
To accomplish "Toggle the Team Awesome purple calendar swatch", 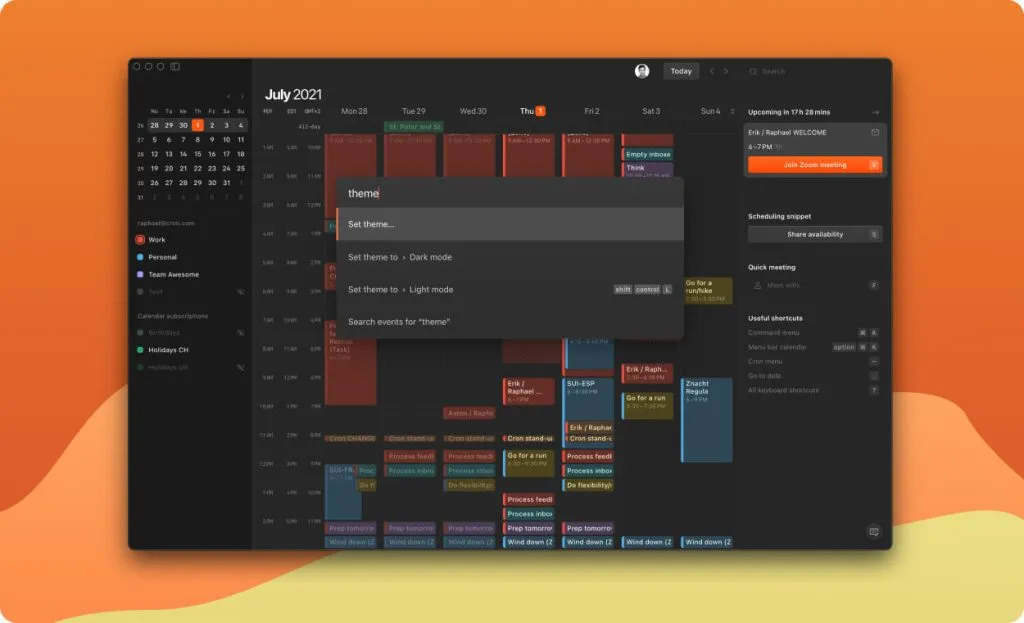I will click(140, 274).
